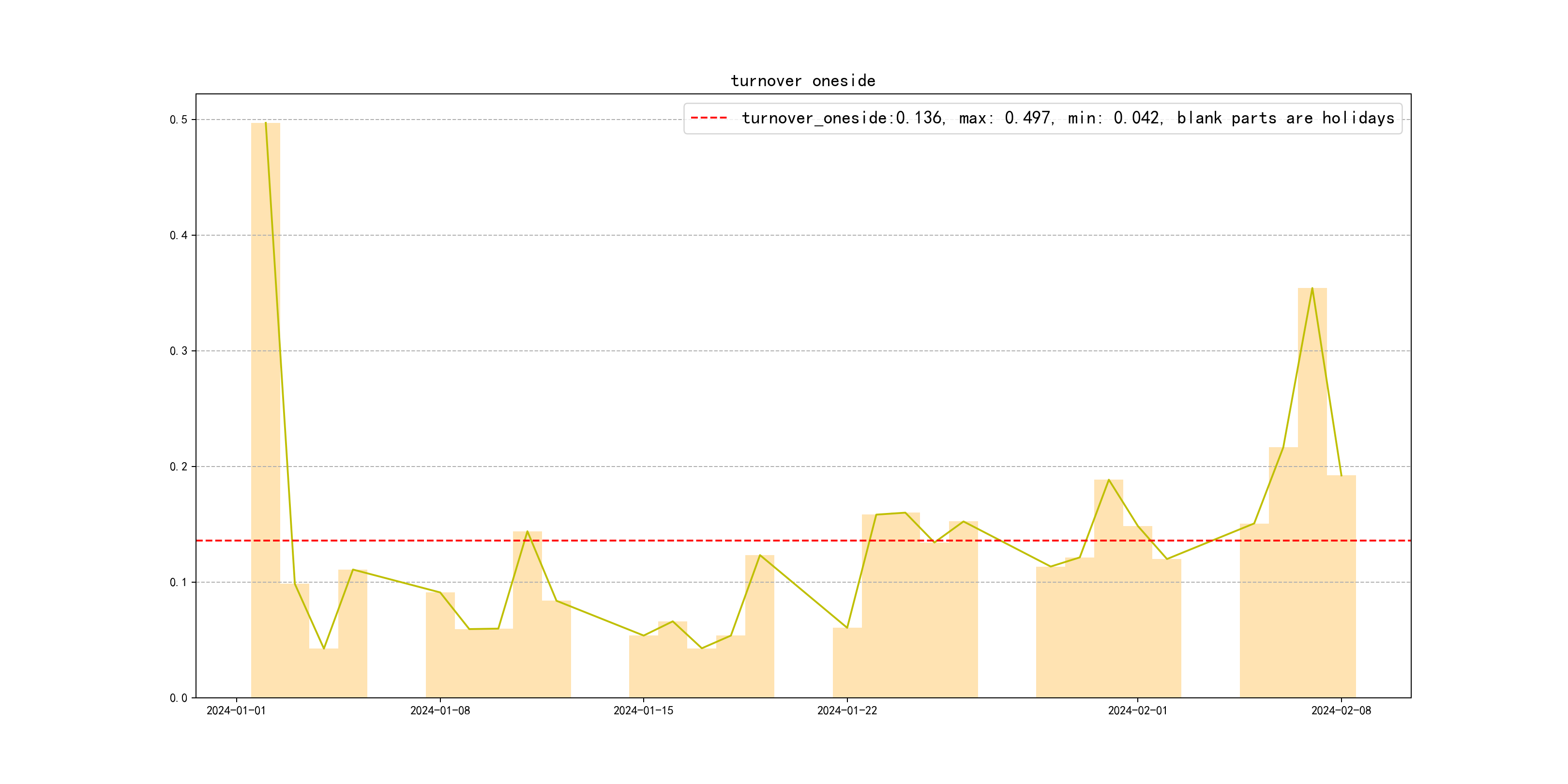This screenshot has height=784, width=1568.
Task: Click the last bar at 2024-02-08
Action: (1341, 586)
